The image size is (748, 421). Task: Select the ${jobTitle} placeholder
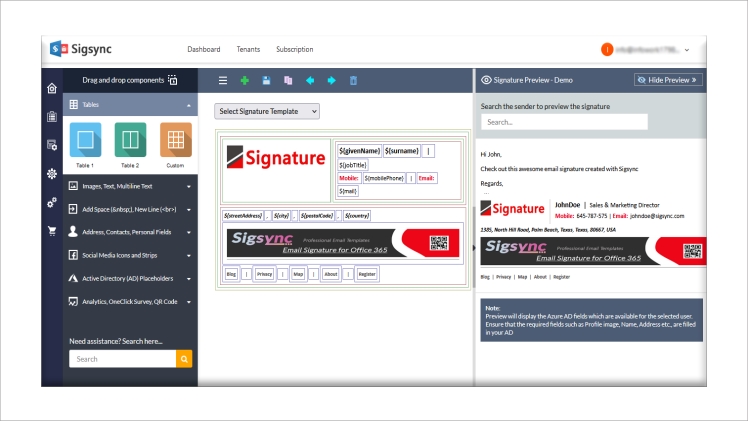pyautogui.click(x=353, y=165)
